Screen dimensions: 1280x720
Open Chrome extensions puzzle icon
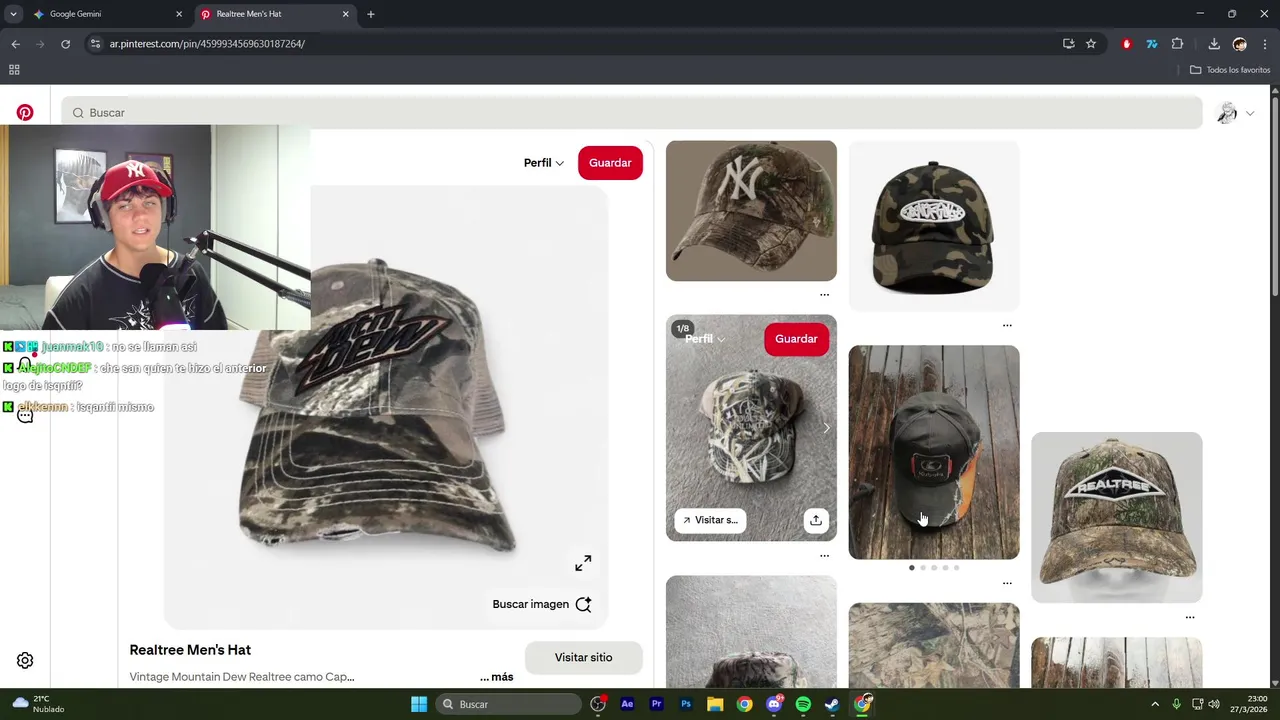1177,44
